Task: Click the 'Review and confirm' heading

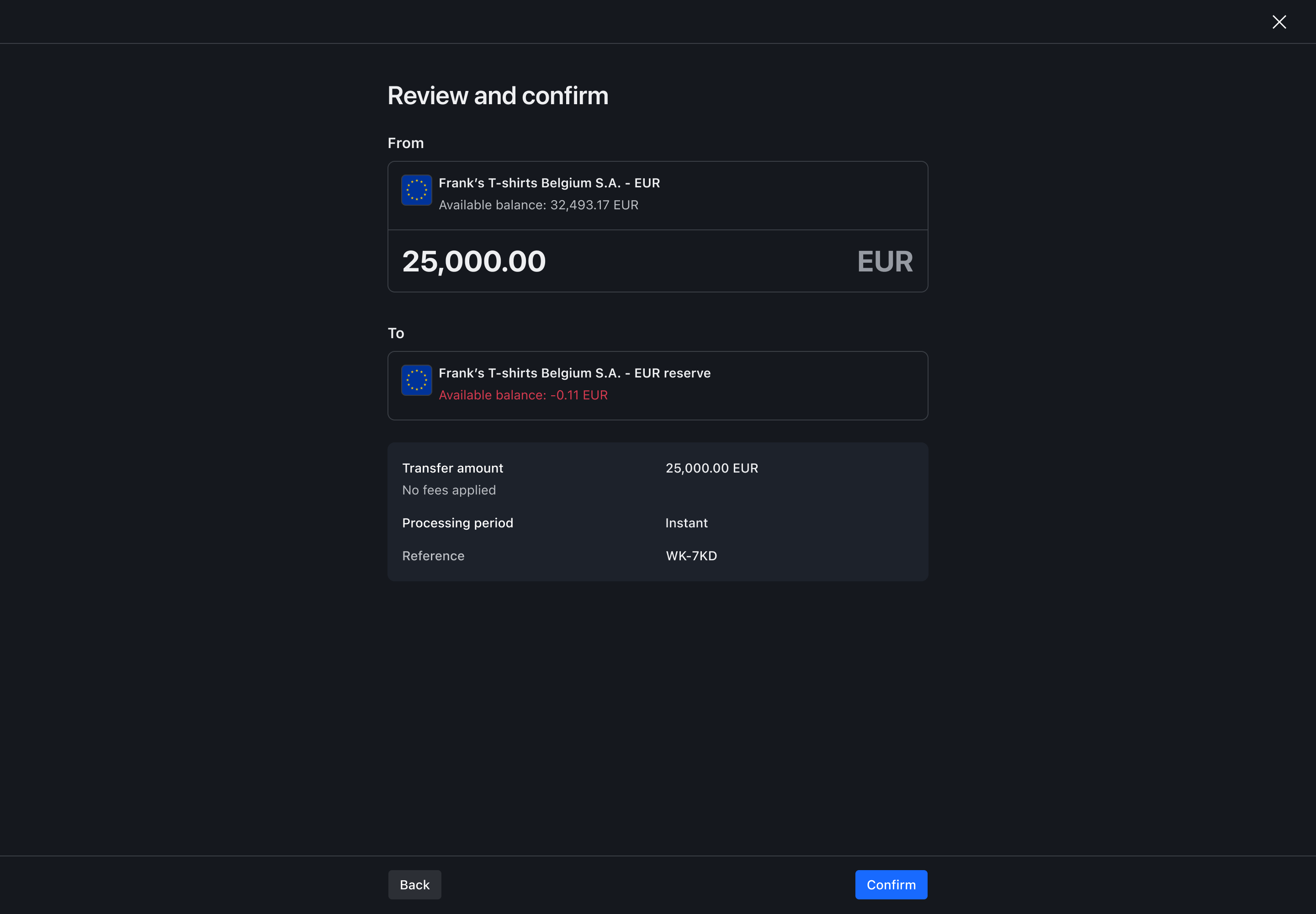Action: tap(498, 96)
